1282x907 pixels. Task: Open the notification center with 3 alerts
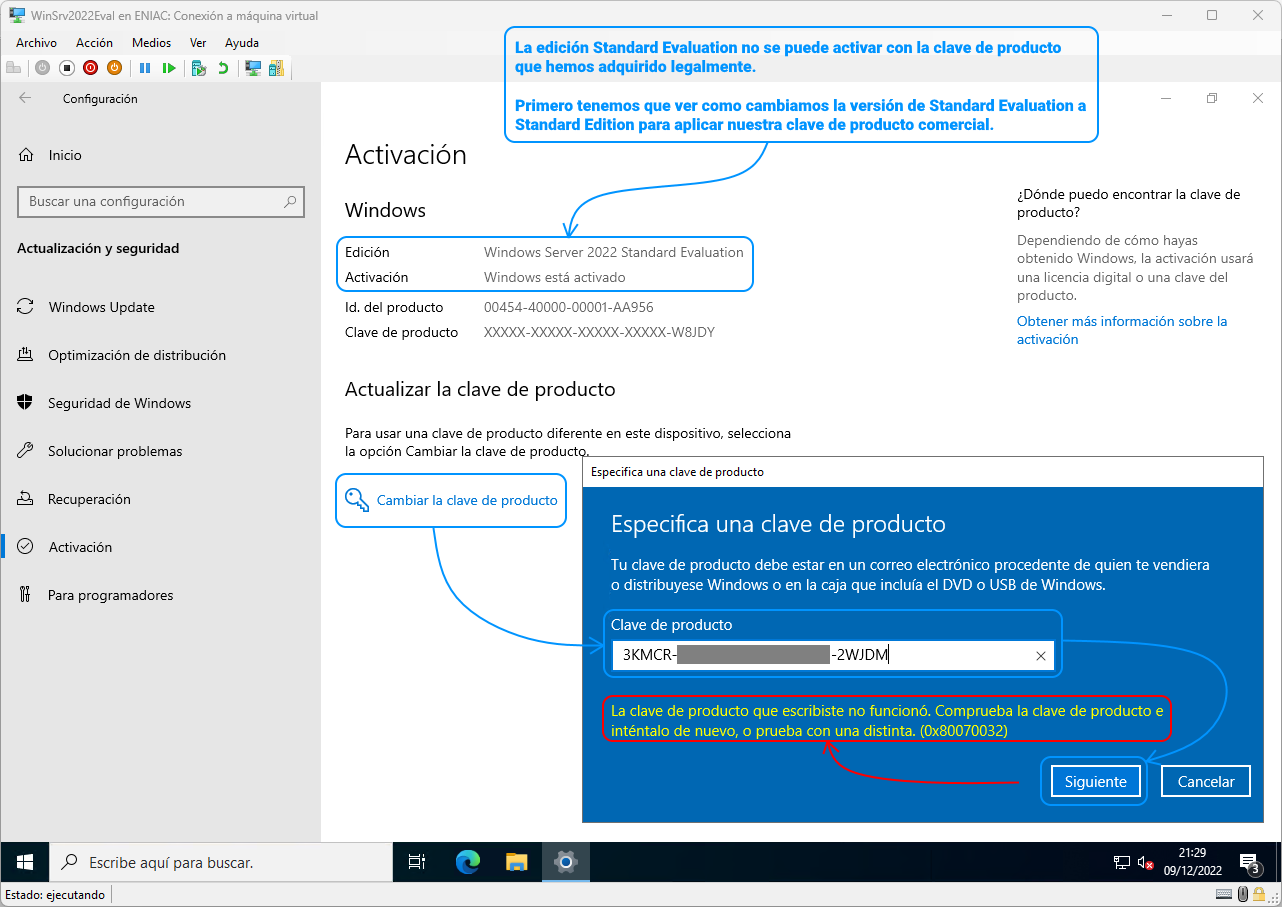pos(1250,863)
